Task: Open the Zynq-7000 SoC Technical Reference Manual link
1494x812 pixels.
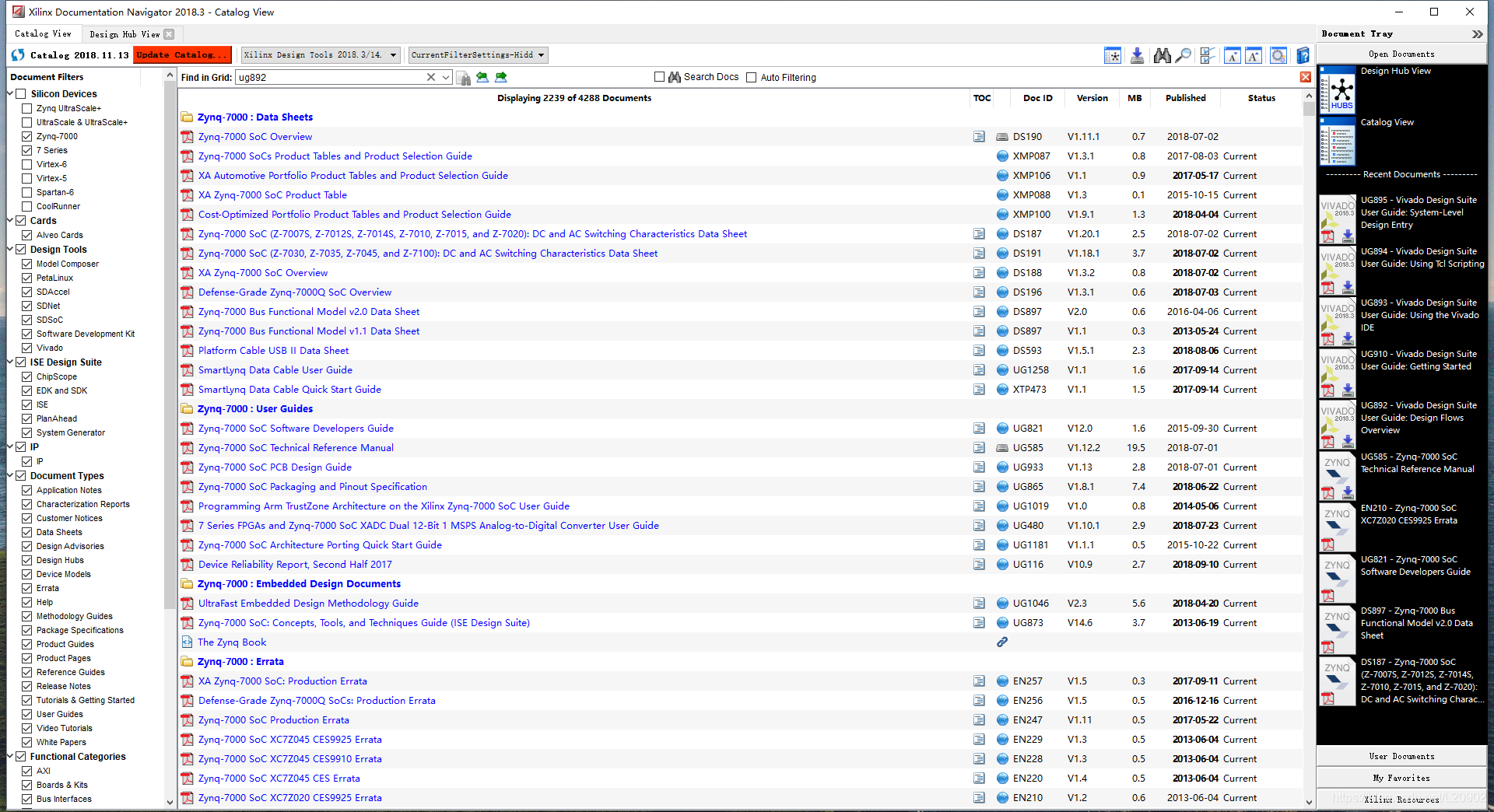Action: click(296, 448)
